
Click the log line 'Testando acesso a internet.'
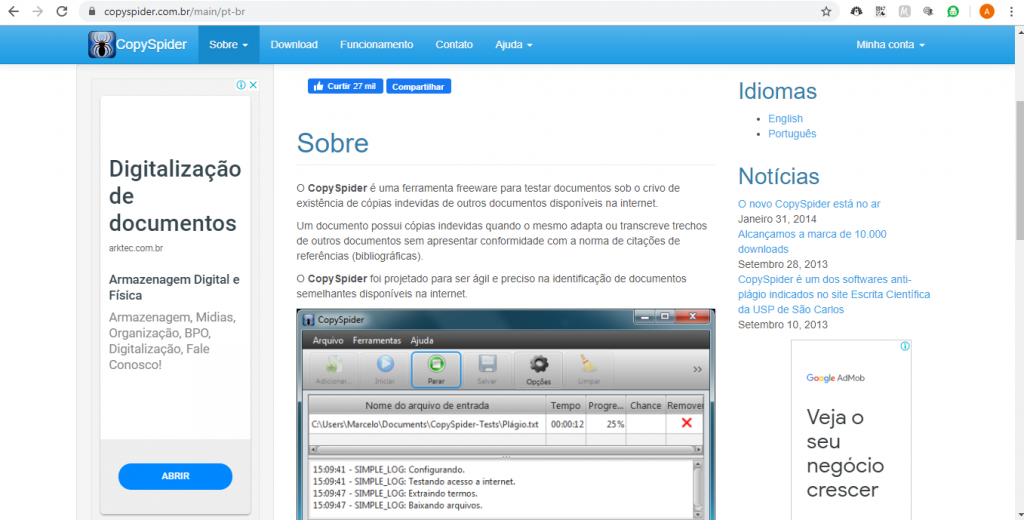pyautogui.click(x=413, y=481)
